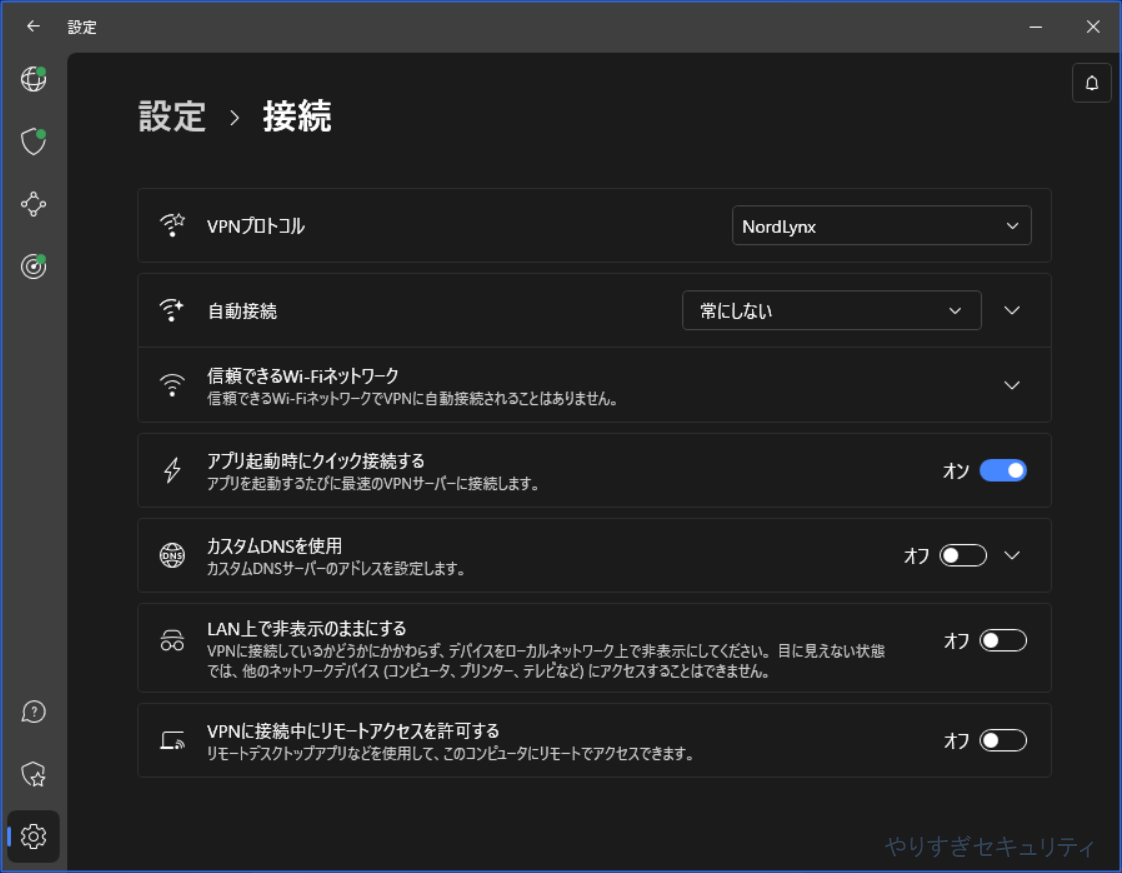This screenshot has height=873, width=1122.
Task: Open the star shield icon in sidebar
Action: pos(34,774)
